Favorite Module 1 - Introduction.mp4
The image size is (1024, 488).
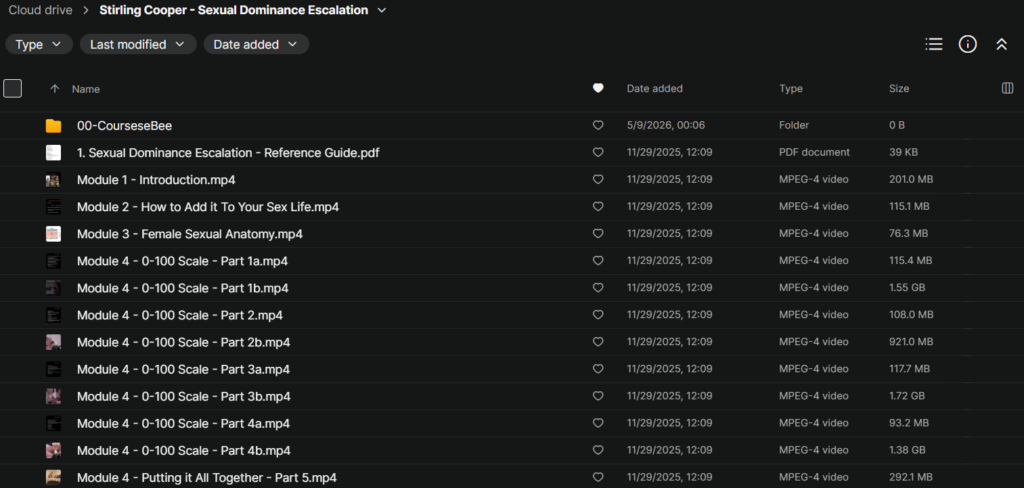click(598, 180)
